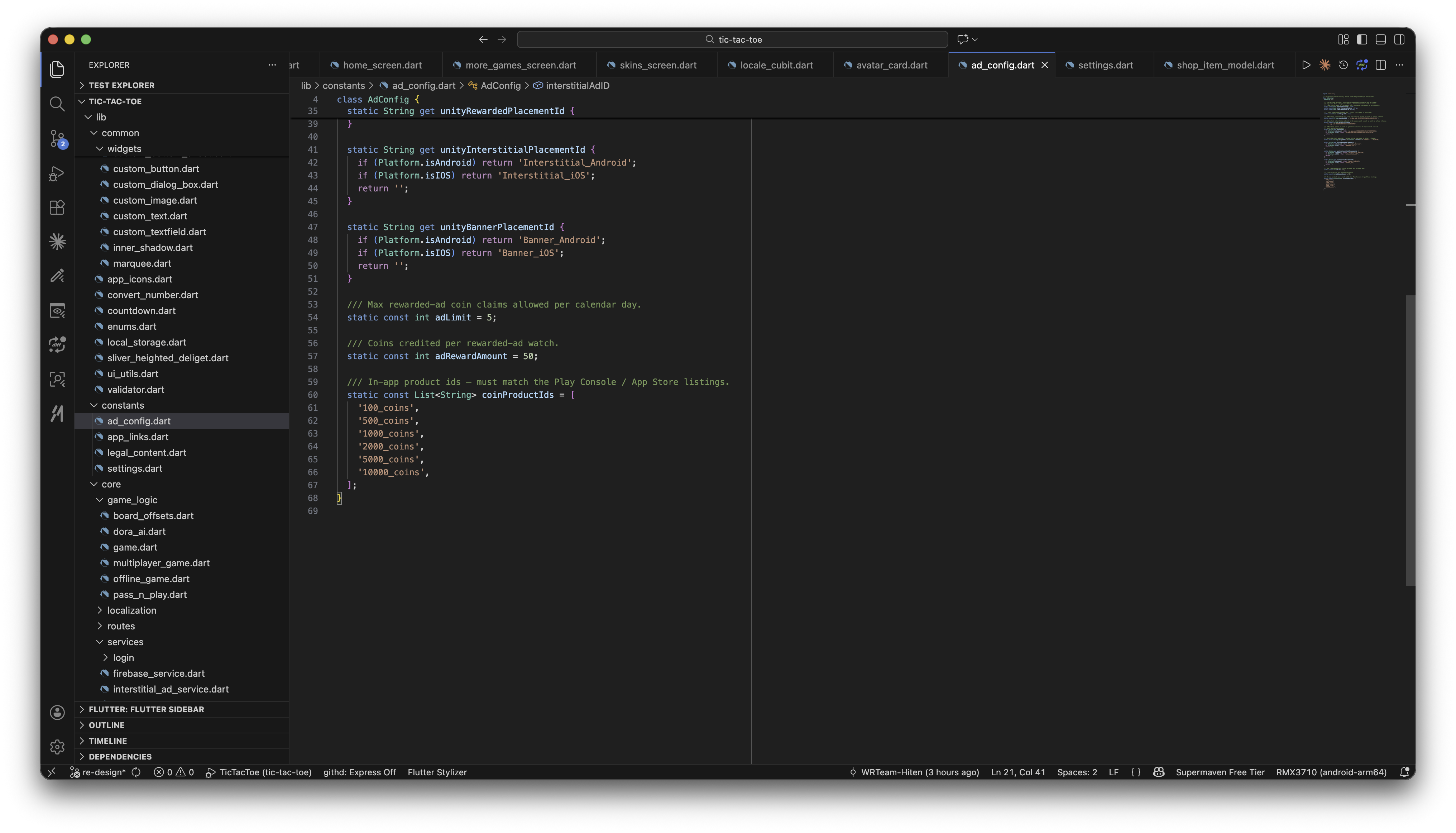Image resolution: width=1456 pixels, height=833 pixels.
Task: Open errors and warnings count in status bar
Action: pos(174,772)
